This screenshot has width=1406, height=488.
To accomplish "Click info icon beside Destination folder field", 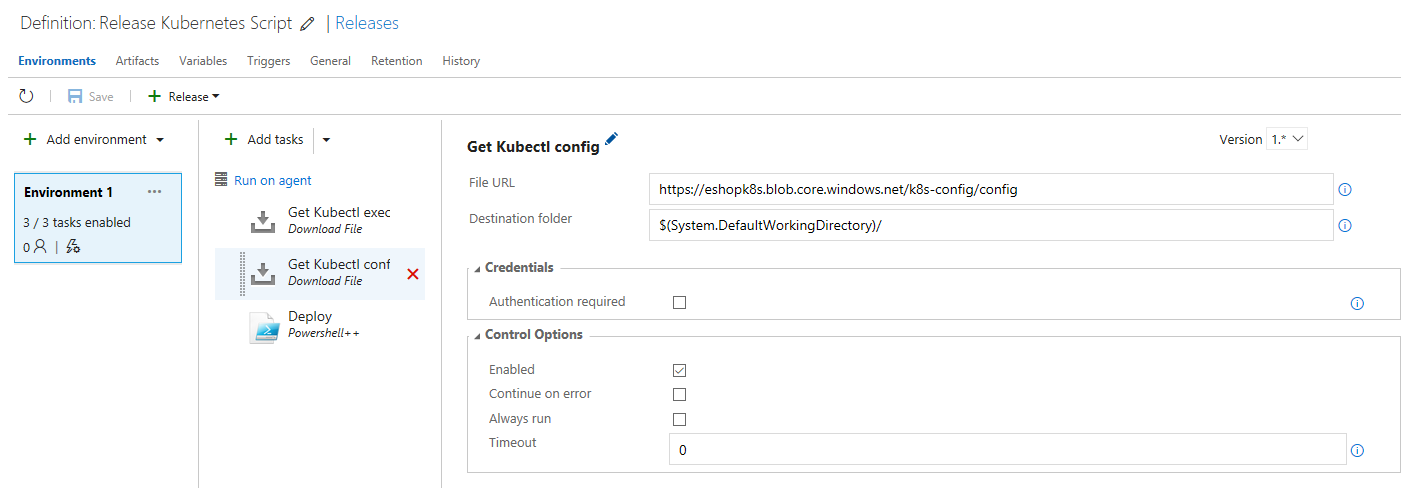I will (1345, 226).
